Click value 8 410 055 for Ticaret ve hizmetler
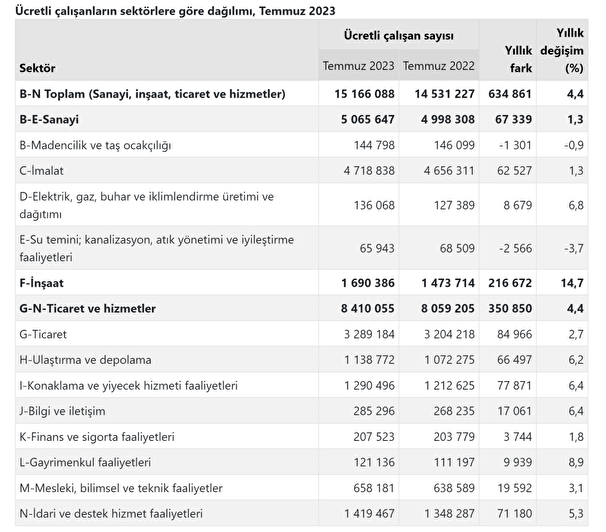 coord(368,308)
